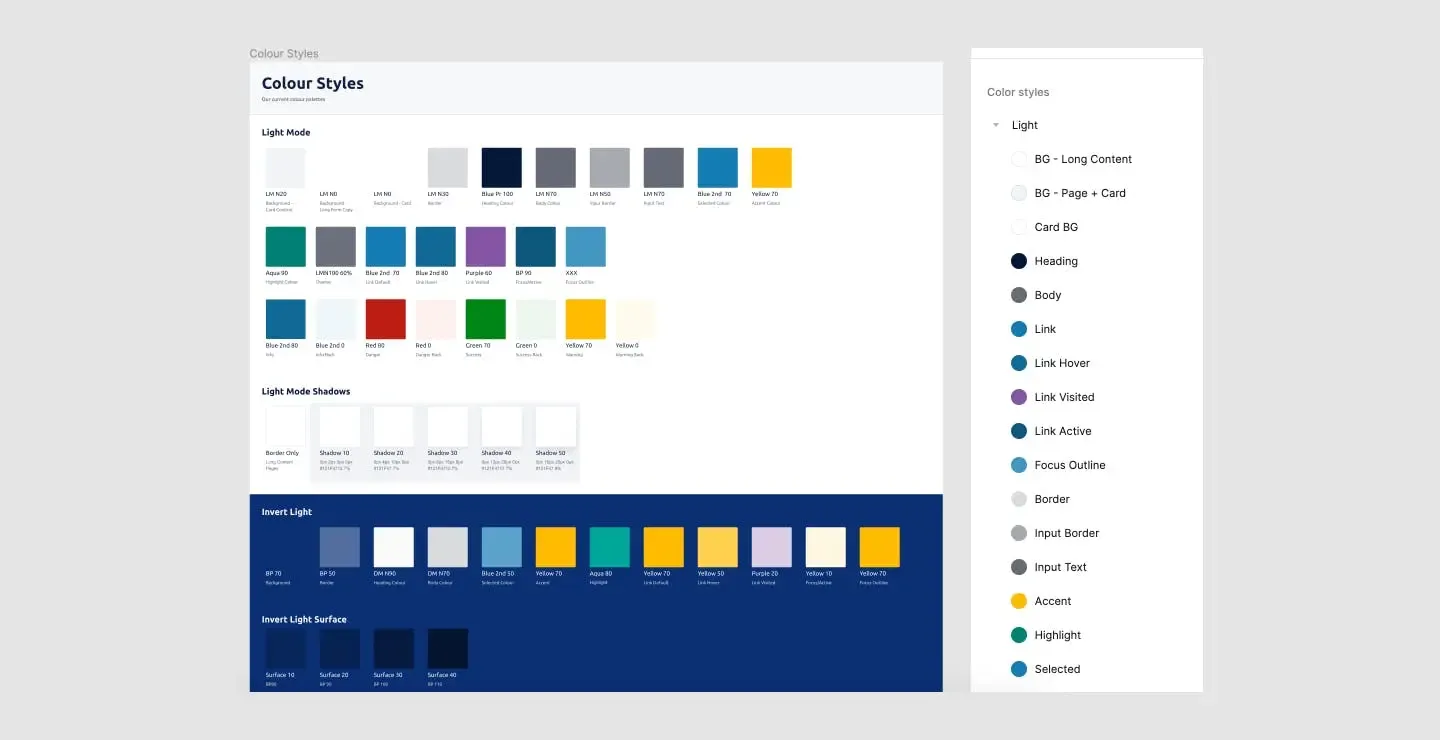1440x740 pixels.
Task: Click the Highlight teal style icon
Action: pos(1018,635)
